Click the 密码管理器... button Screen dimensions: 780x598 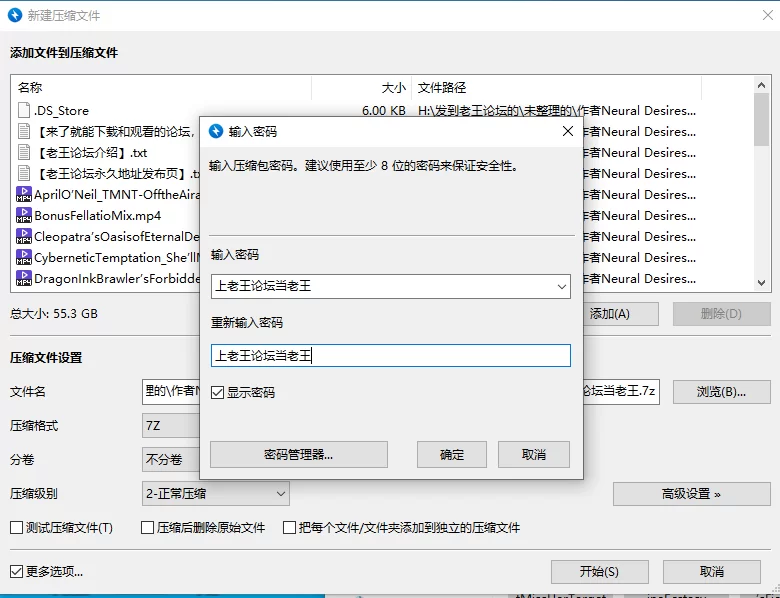tap(298, 454)
